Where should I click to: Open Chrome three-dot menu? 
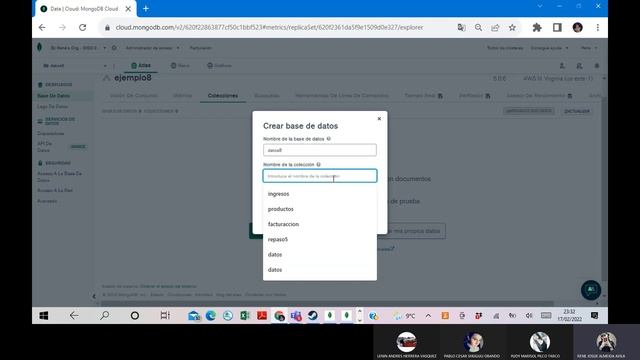point(598,27)
